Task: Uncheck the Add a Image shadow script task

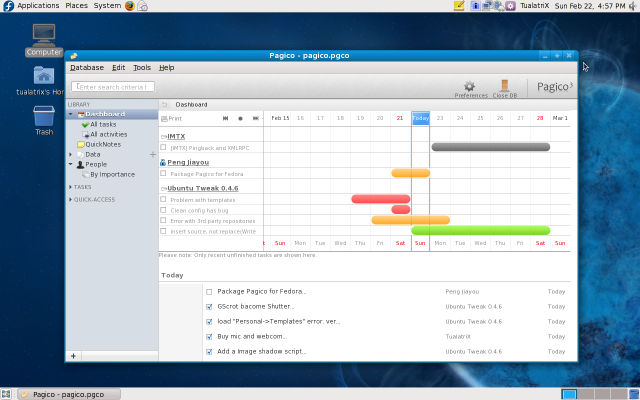Action: [209, 352]
